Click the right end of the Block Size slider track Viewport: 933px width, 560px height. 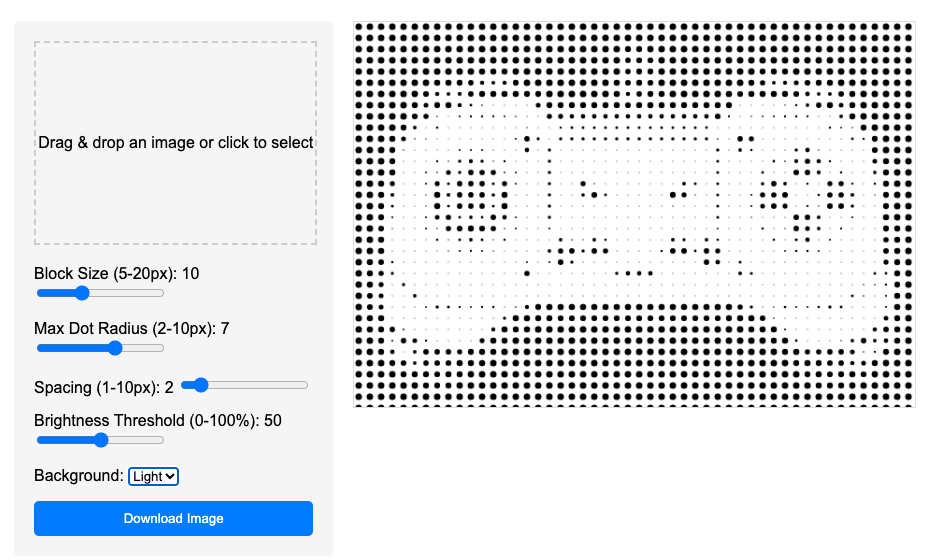point(160,293)
